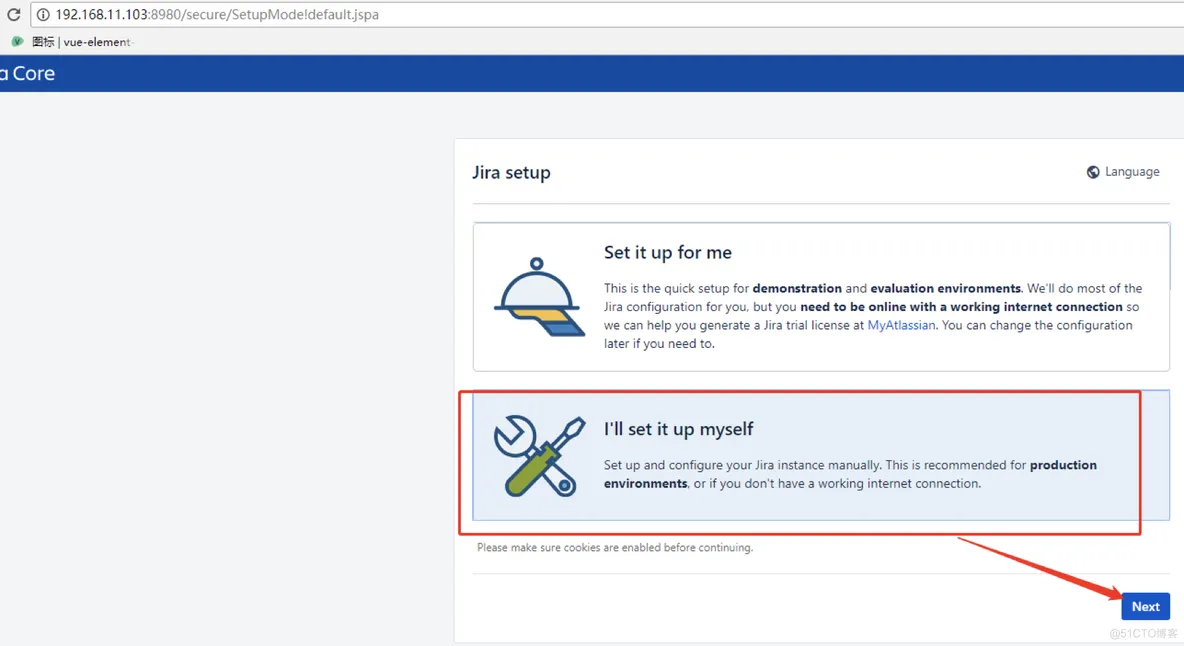1184x646 pixels.
Task: Select the browser URL address field
Action: (x=607, y=14)
